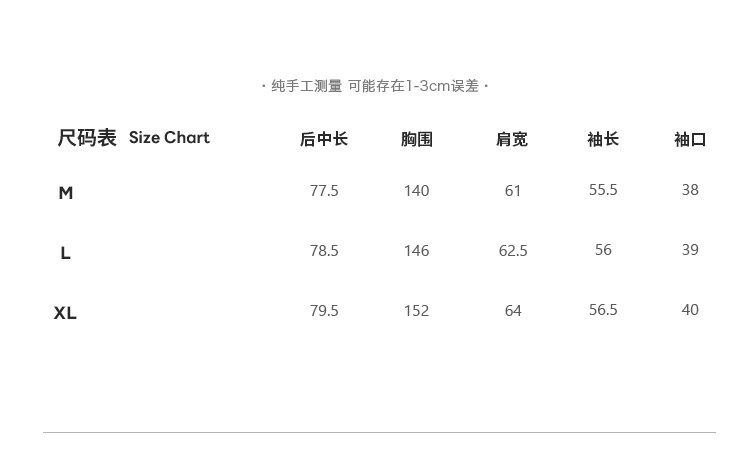Select the 39 cuff value for L
The height and width of the screenshot is (452, 750).
690,250
